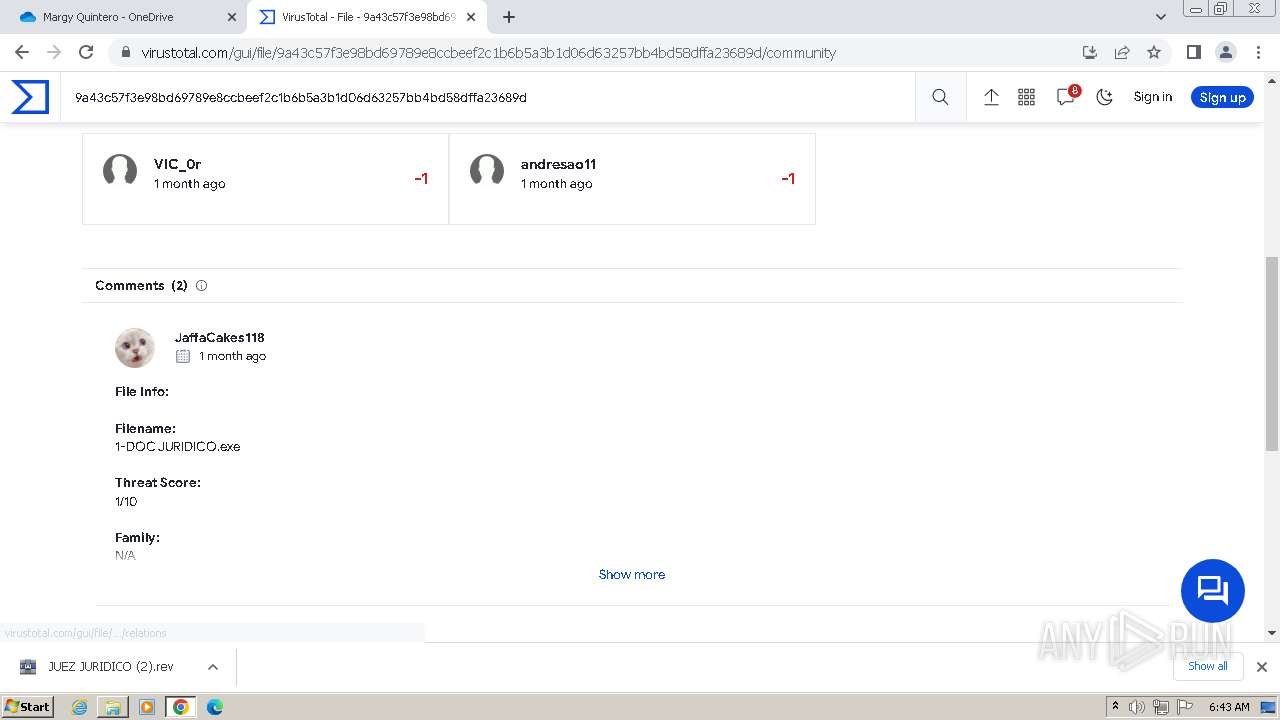1280x720 pixels.
Task: Click the page vertical scrollbar
Action: coord(1272,352)
